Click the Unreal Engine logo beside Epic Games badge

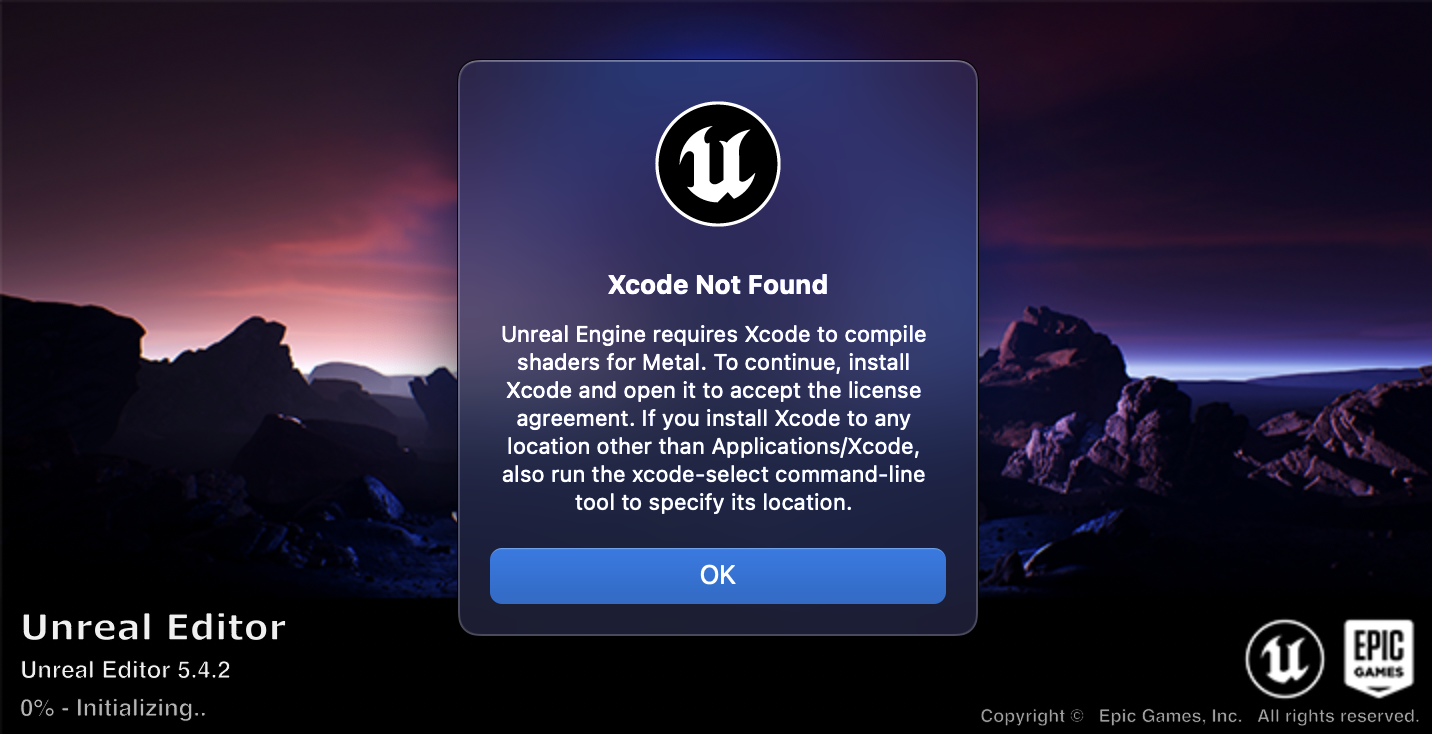(x=1285, y=660)
